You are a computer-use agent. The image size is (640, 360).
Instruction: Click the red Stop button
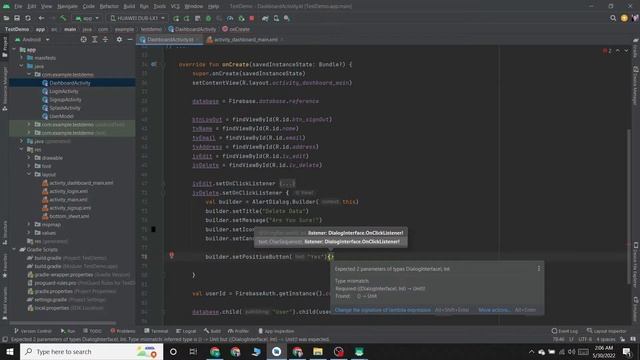pos(252,18)
